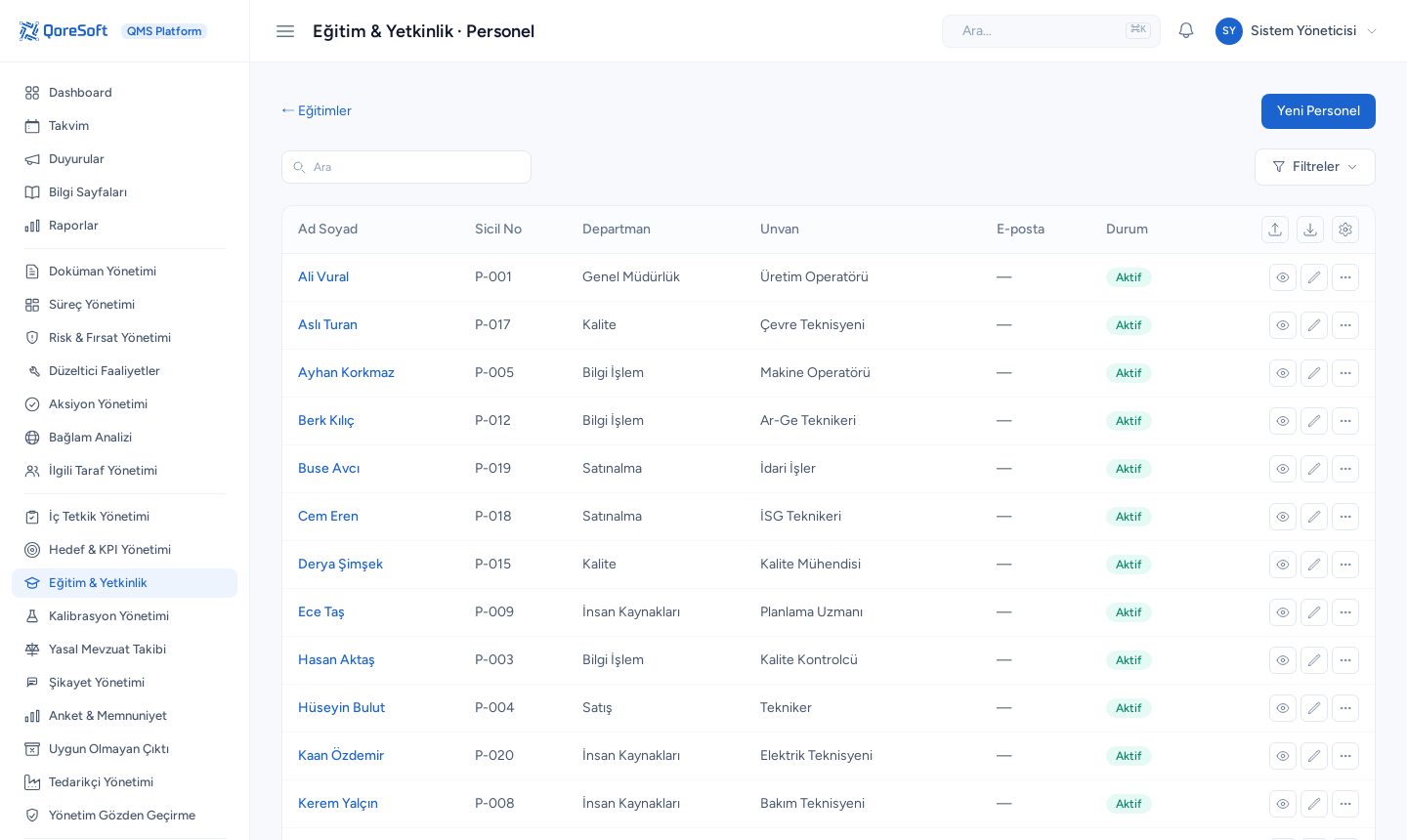Open Hüseyin Bulut's name link

[341, 708]
